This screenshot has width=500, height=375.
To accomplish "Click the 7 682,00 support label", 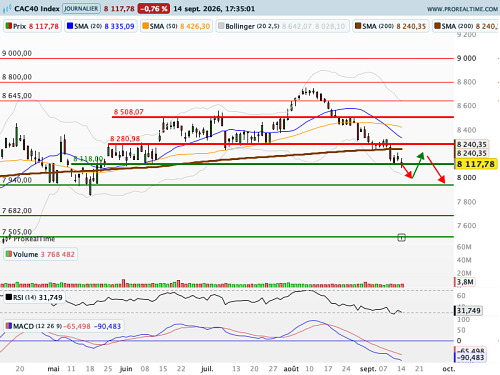I will [x=17, y=211].
